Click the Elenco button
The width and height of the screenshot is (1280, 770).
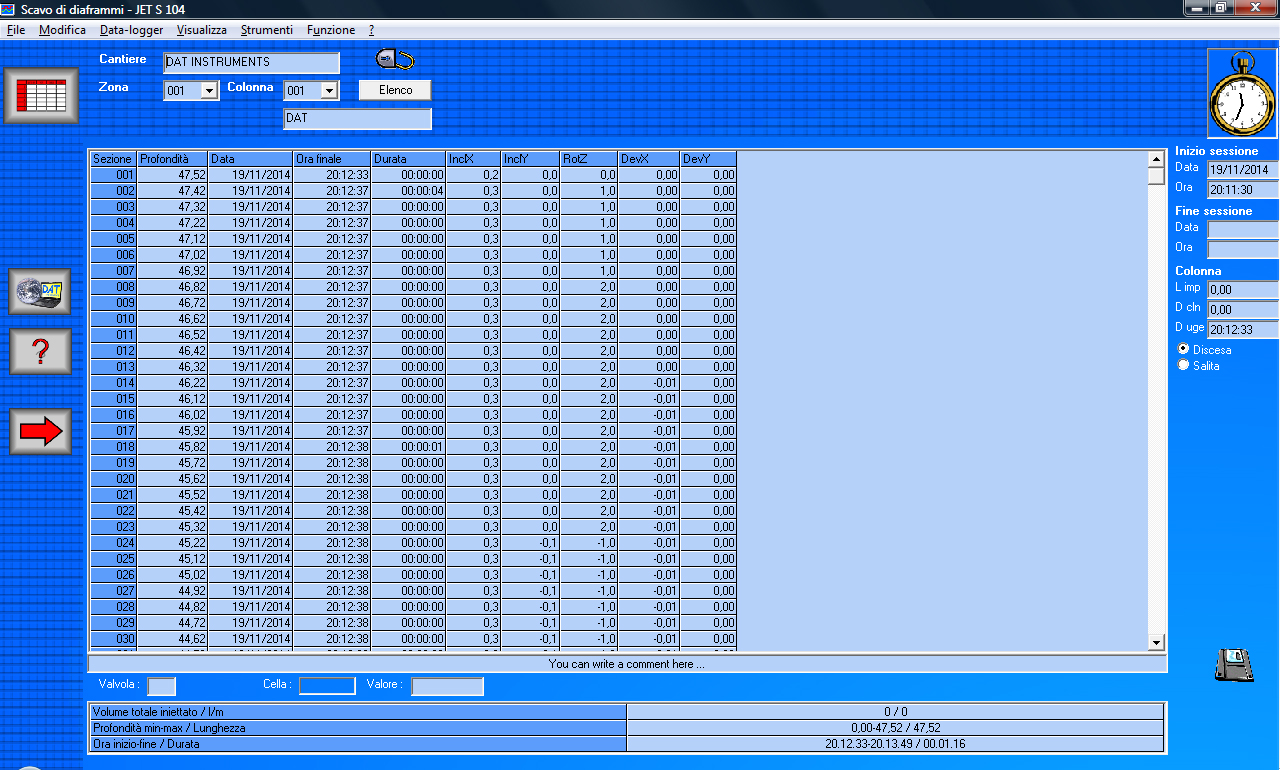click(395, 90)
